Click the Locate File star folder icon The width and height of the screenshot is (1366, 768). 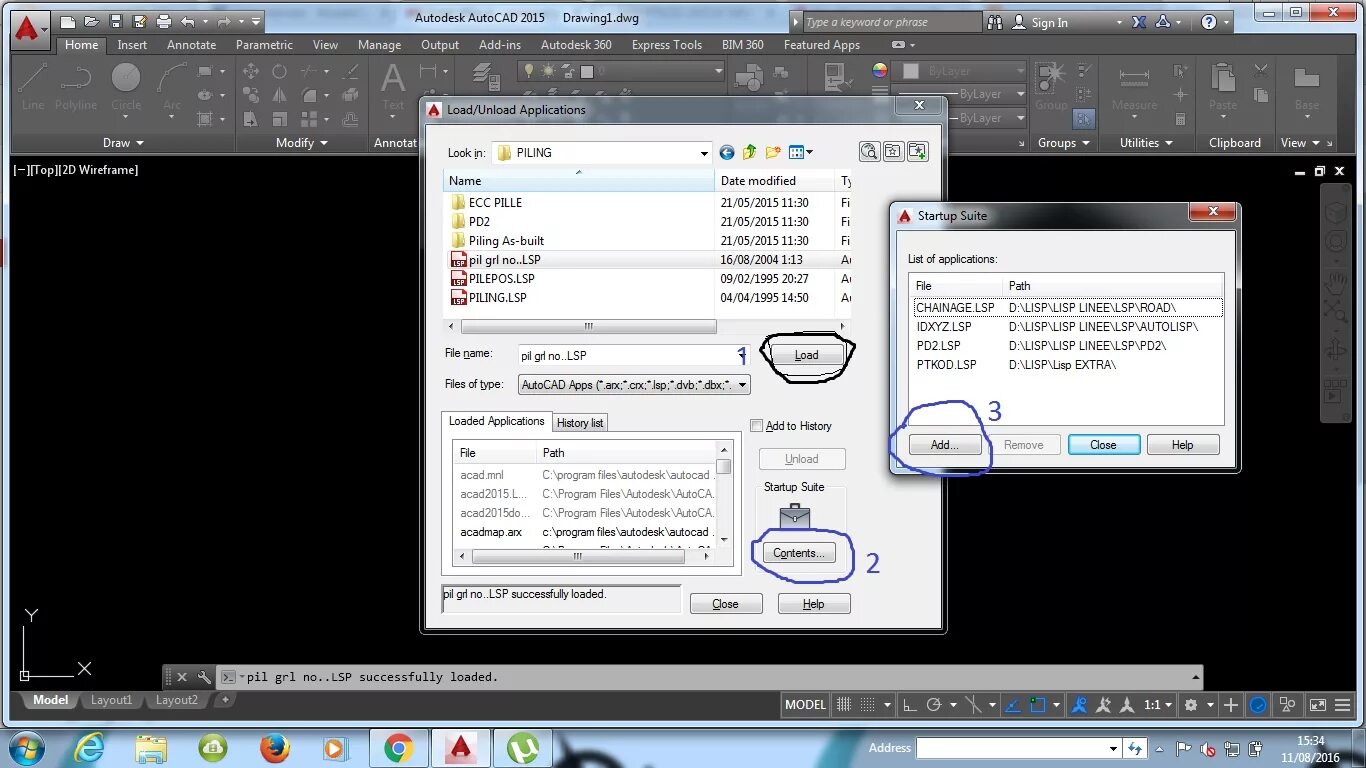pyautogui.click(x=893, y=152)
